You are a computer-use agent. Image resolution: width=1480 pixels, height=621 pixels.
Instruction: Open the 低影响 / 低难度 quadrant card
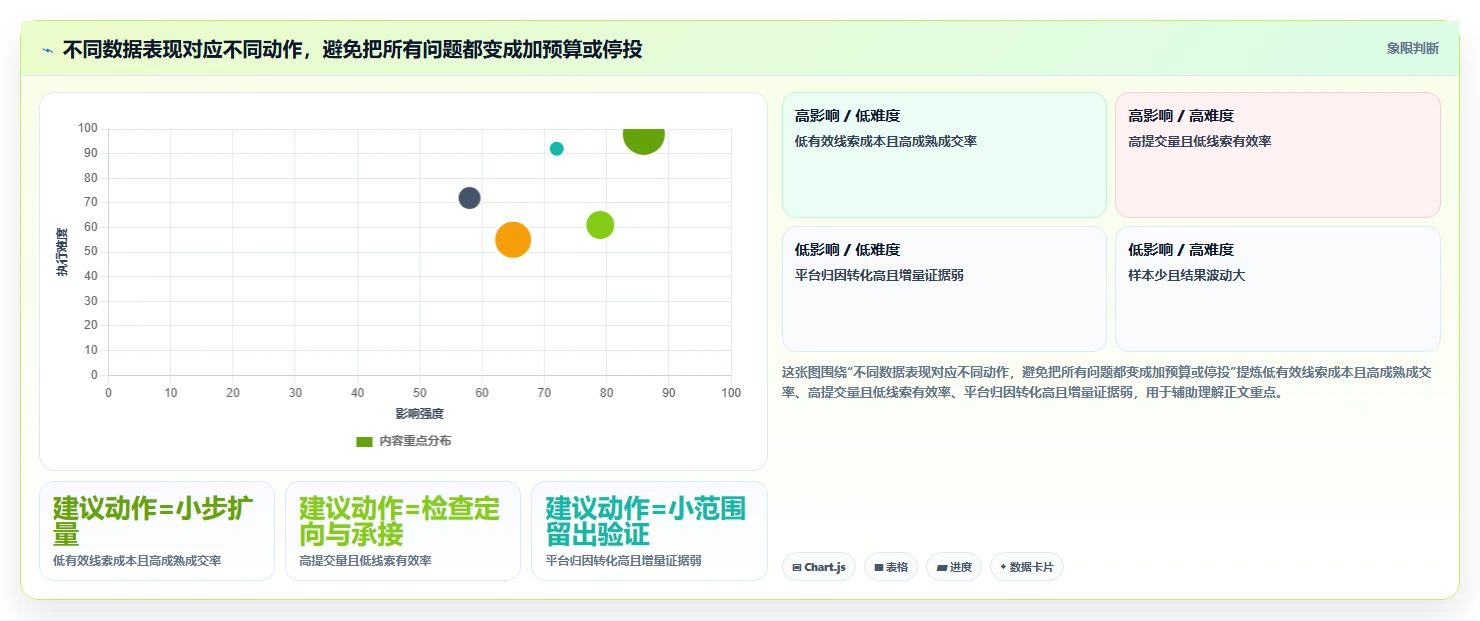point(944,289)
